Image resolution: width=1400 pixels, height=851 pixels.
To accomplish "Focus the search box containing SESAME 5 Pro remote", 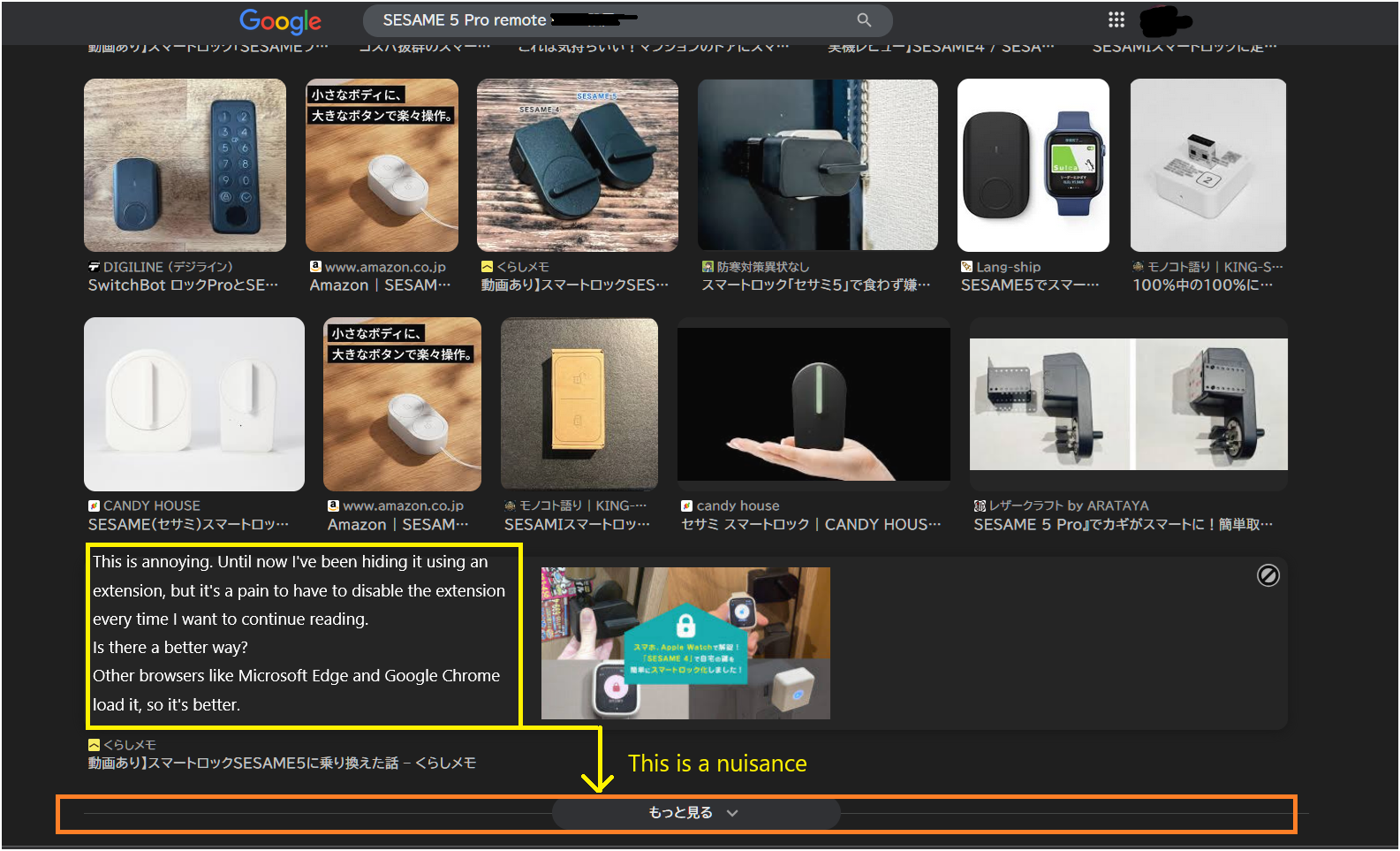I will coord(627,19).
